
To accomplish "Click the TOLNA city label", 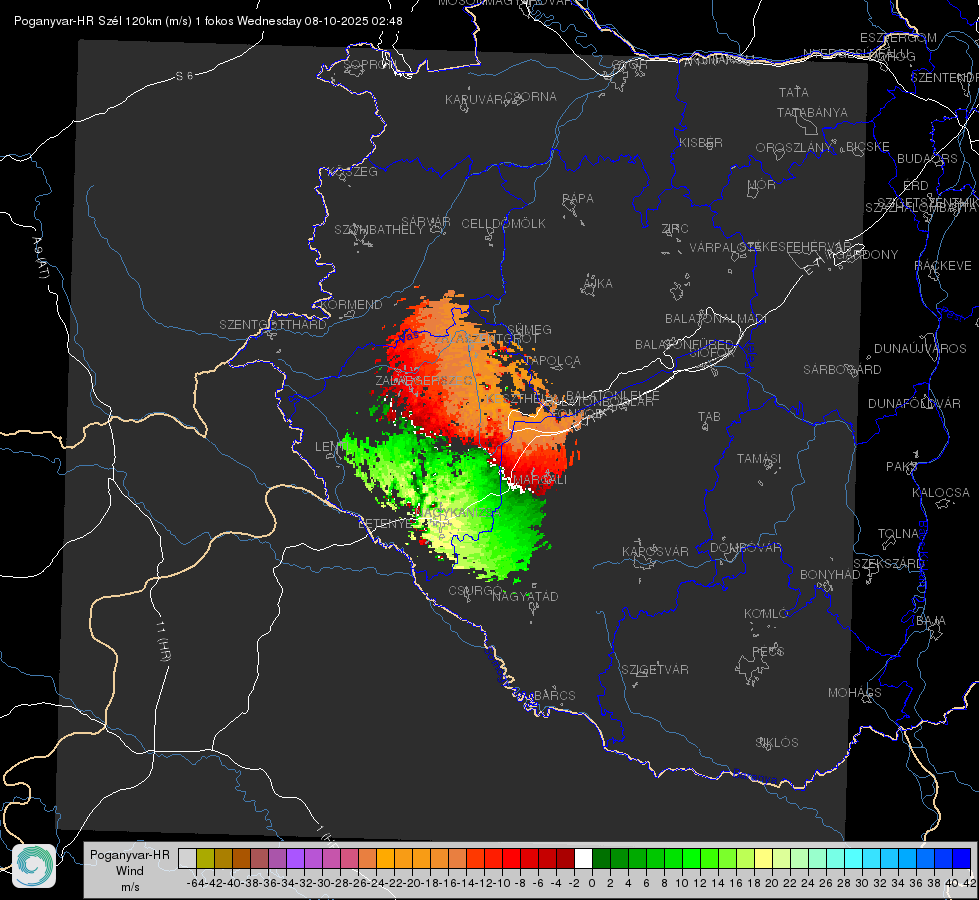I will (x=898, y=534).
